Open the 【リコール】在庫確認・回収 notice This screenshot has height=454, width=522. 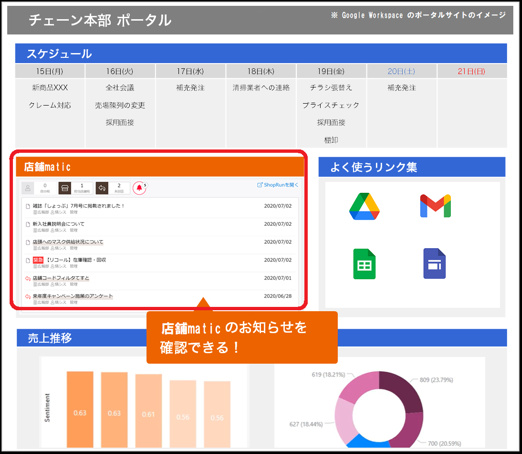[x=76, y=260]
